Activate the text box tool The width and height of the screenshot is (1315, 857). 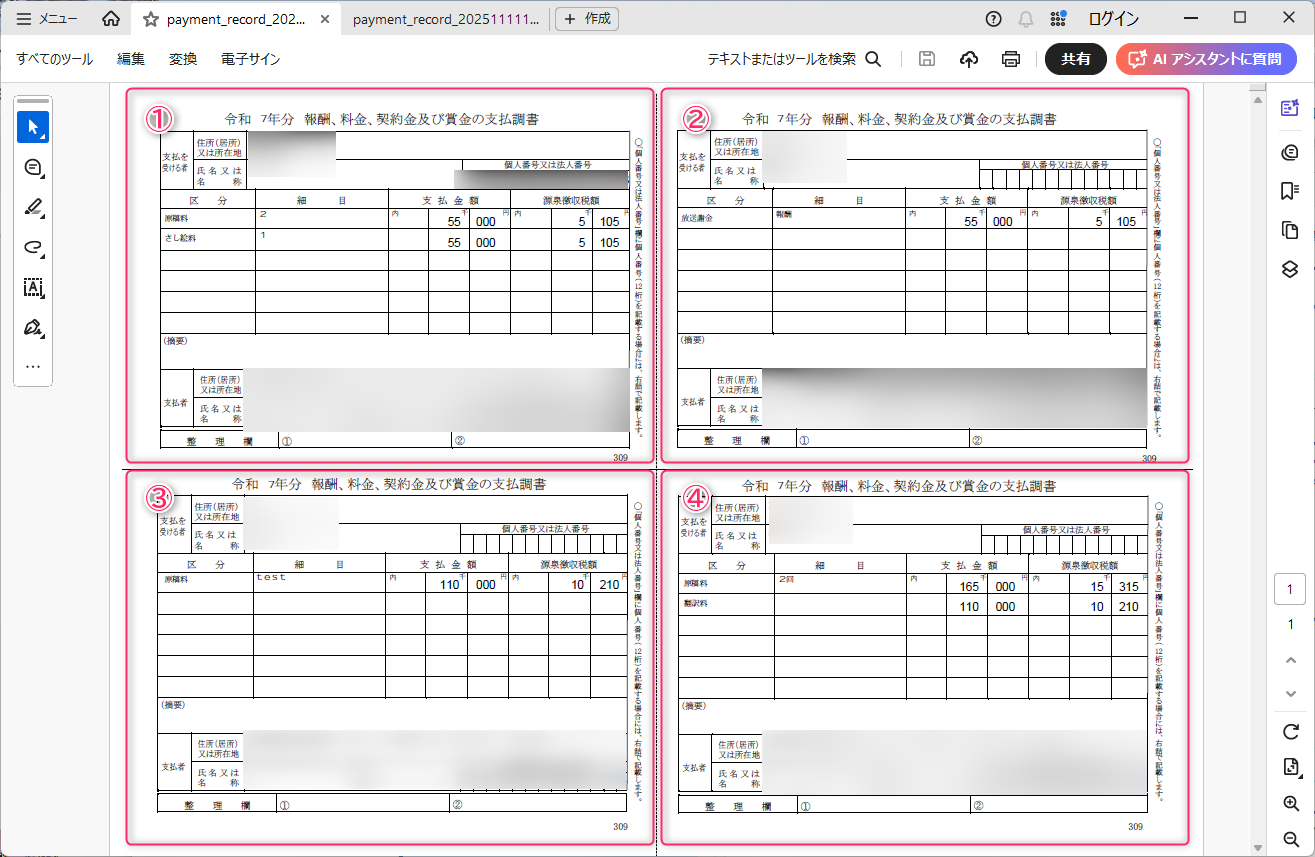point(33,288)
